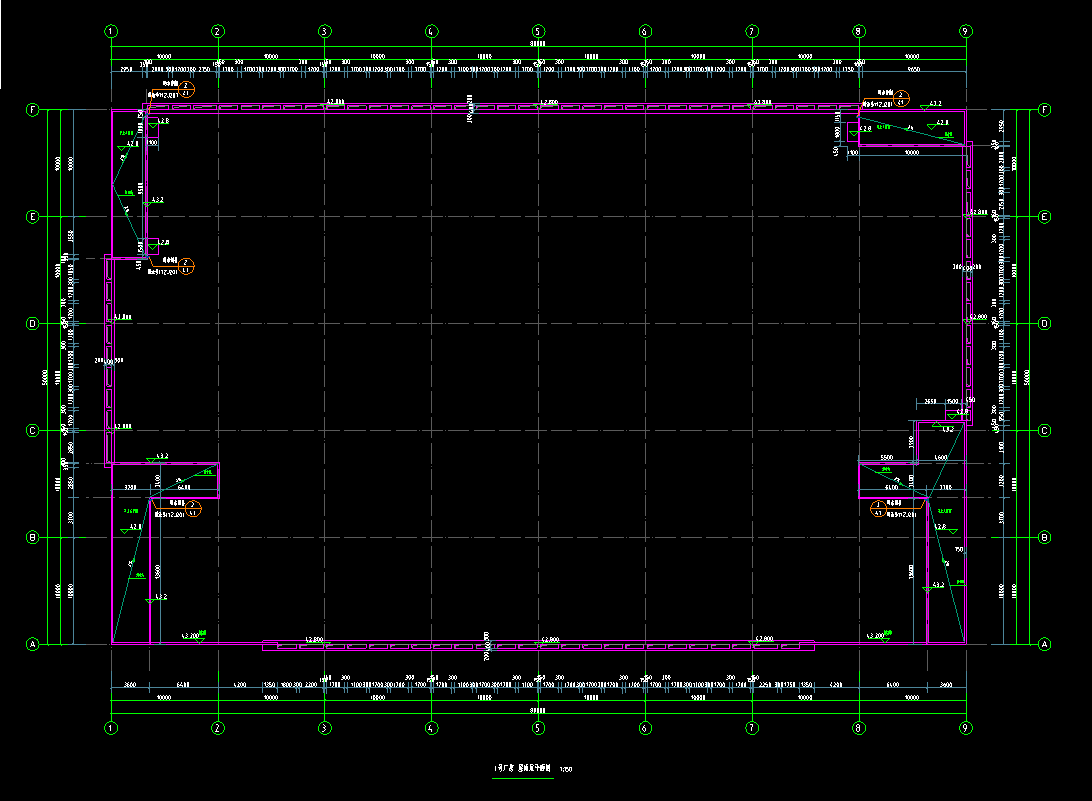Pick grid bubble 7 in the top row
This screenshot has height=801, width=1092.
[752, 31]
